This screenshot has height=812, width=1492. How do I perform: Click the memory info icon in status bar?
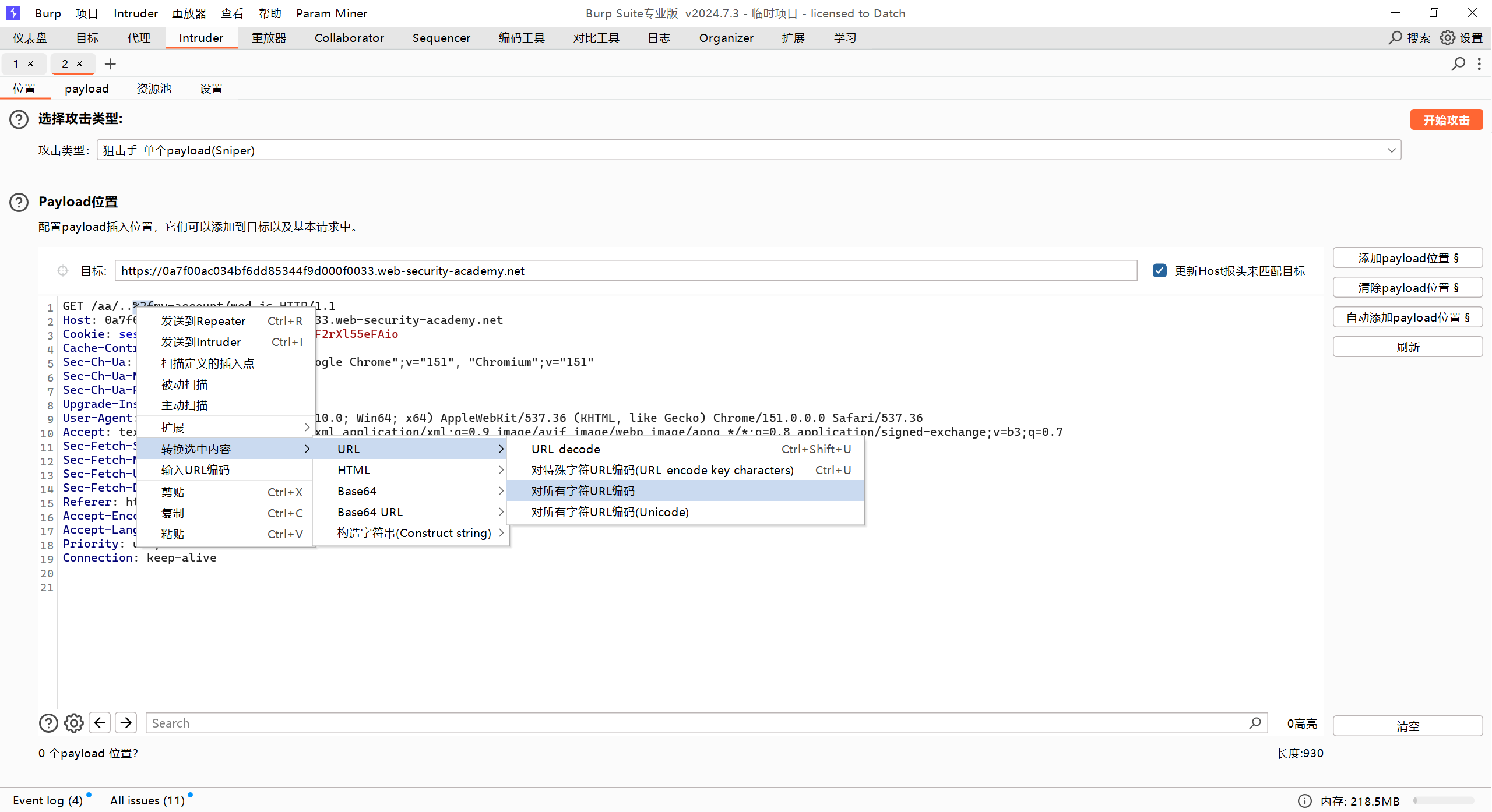click(1305, 801)
